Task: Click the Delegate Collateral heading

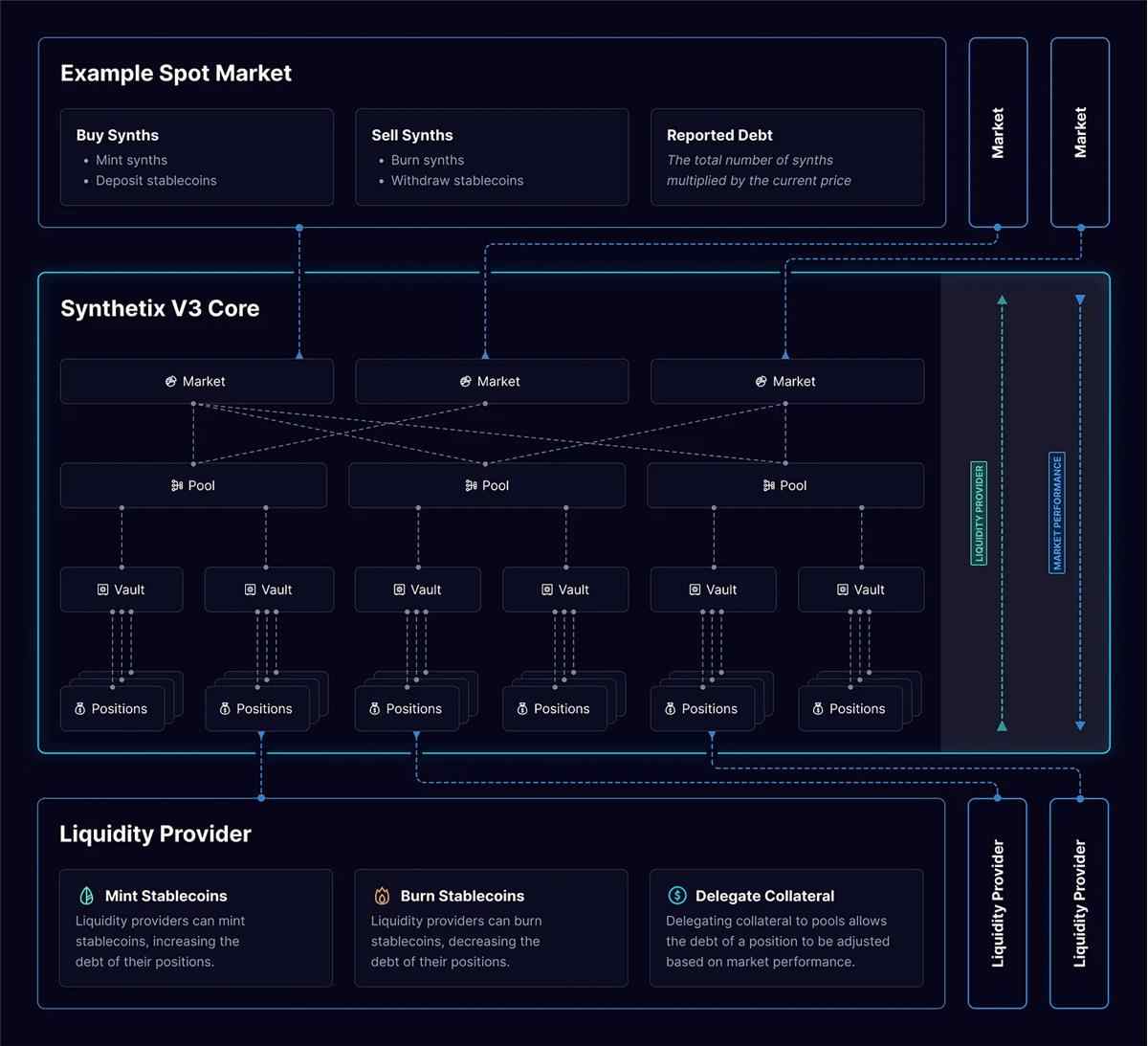Action: click(764, 896)
